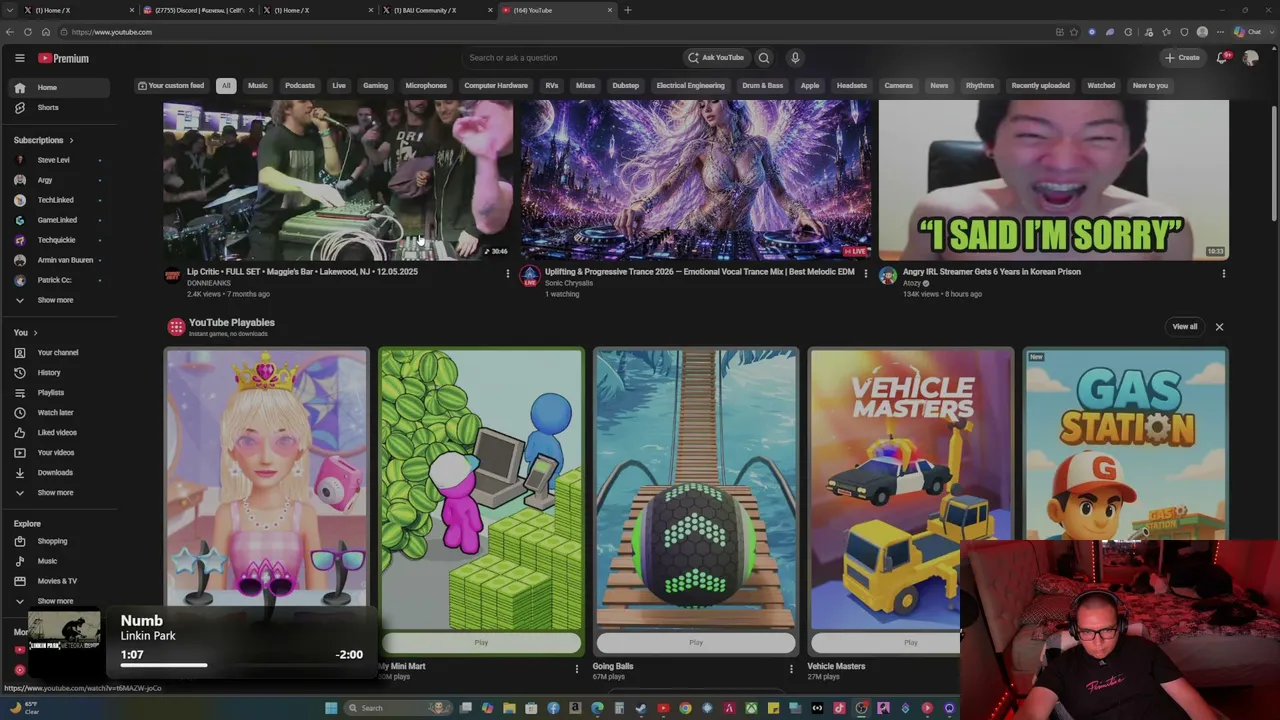Open YouTube notifications bell
Screen dimensions: 1280x720
(1222, 58)
